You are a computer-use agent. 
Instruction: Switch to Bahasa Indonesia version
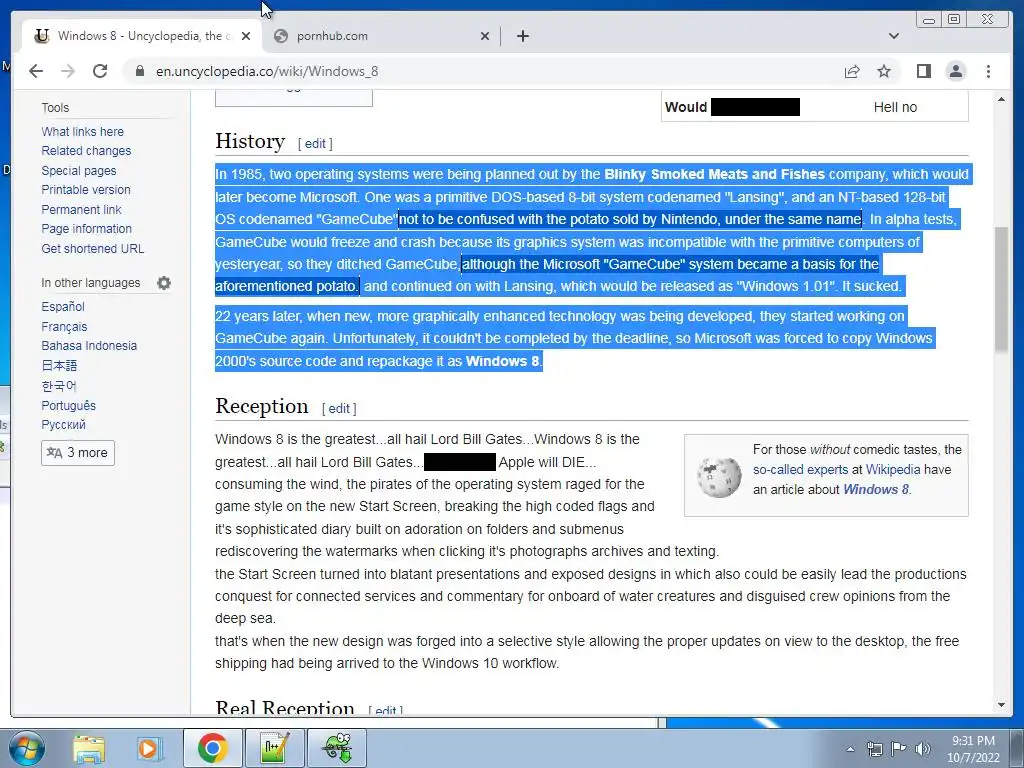89,345
